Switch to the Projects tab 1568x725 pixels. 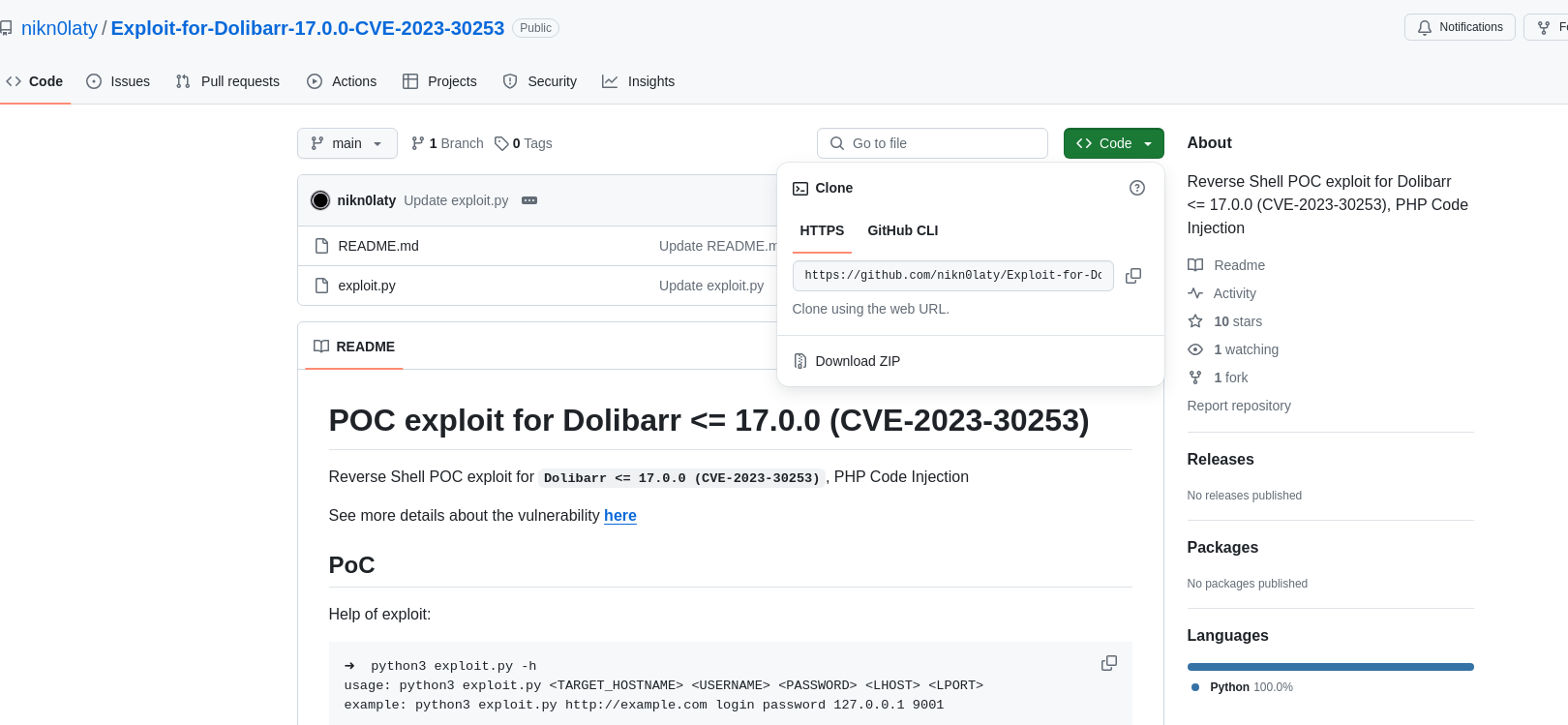click(439, 81)
